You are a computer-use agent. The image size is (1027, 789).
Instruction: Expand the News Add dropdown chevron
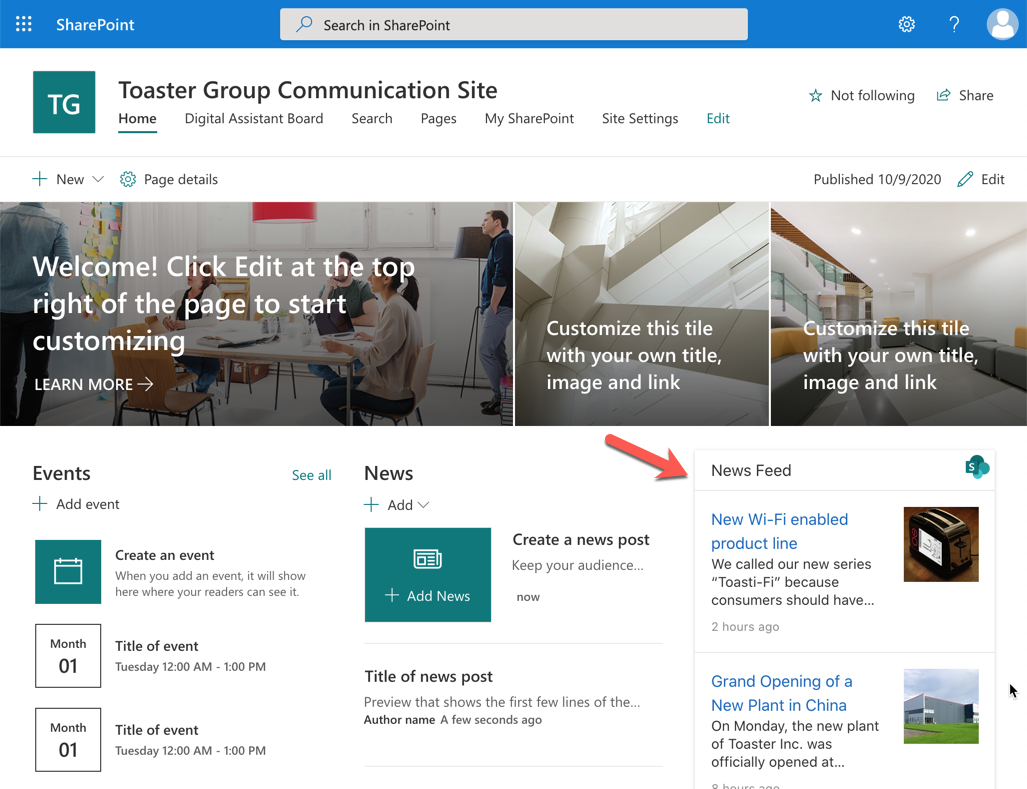423,505
